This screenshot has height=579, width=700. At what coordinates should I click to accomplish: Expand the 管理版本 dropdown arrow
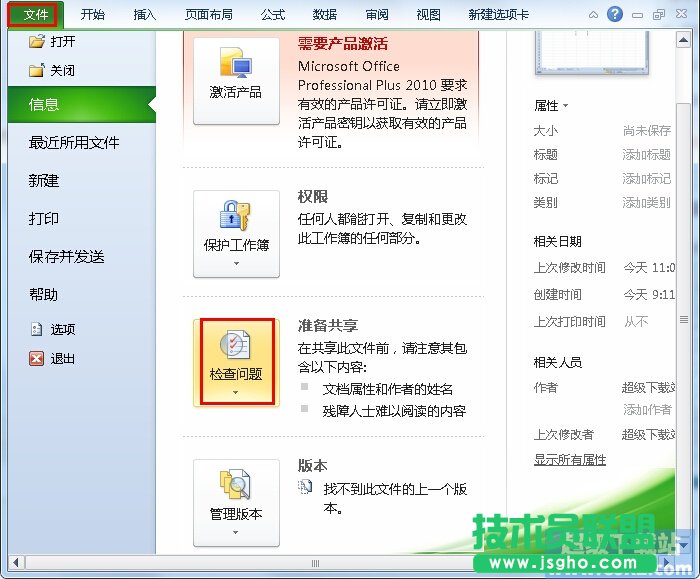tap(236, 532)
